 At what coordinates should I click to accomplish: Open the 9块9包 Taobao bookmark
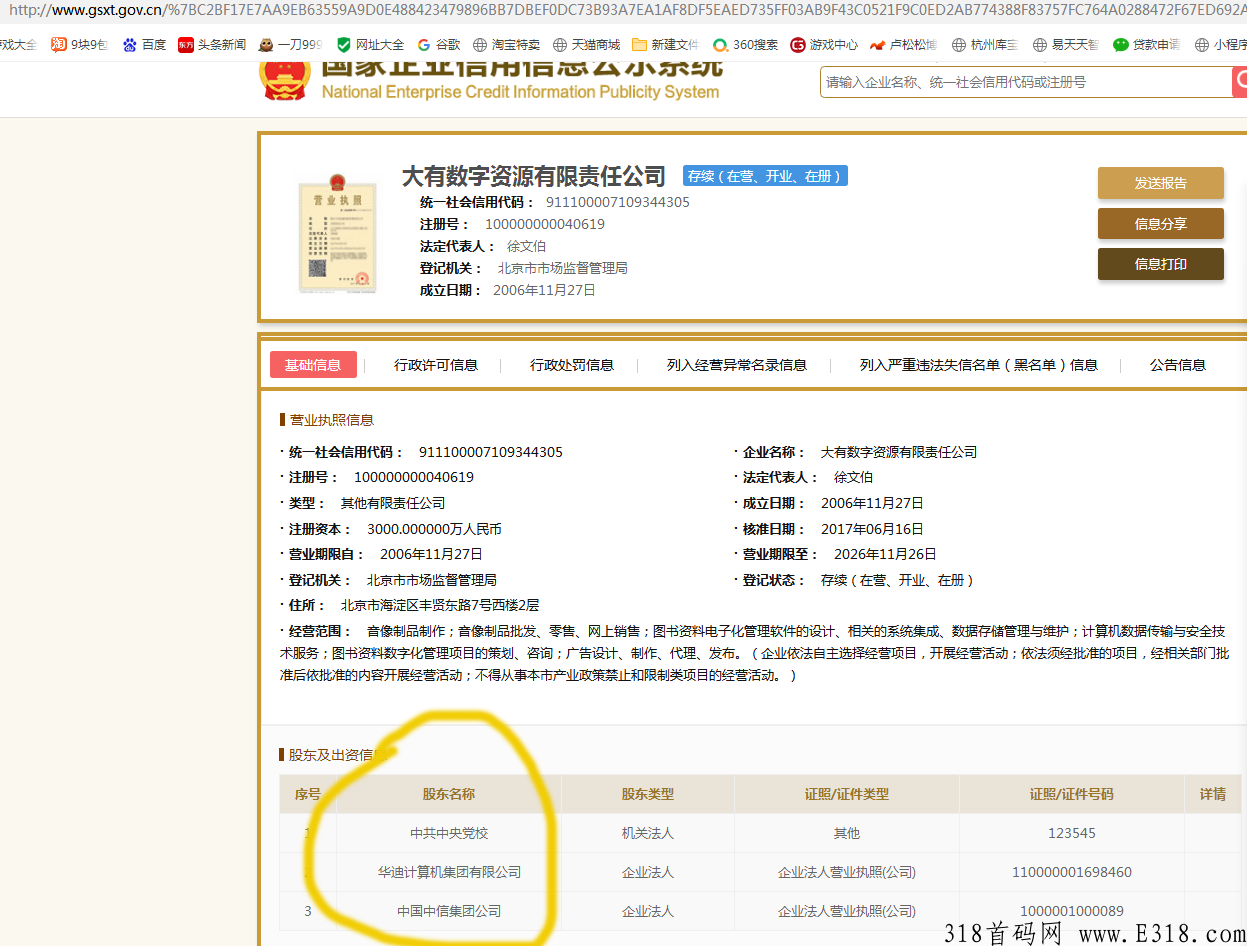79,45
